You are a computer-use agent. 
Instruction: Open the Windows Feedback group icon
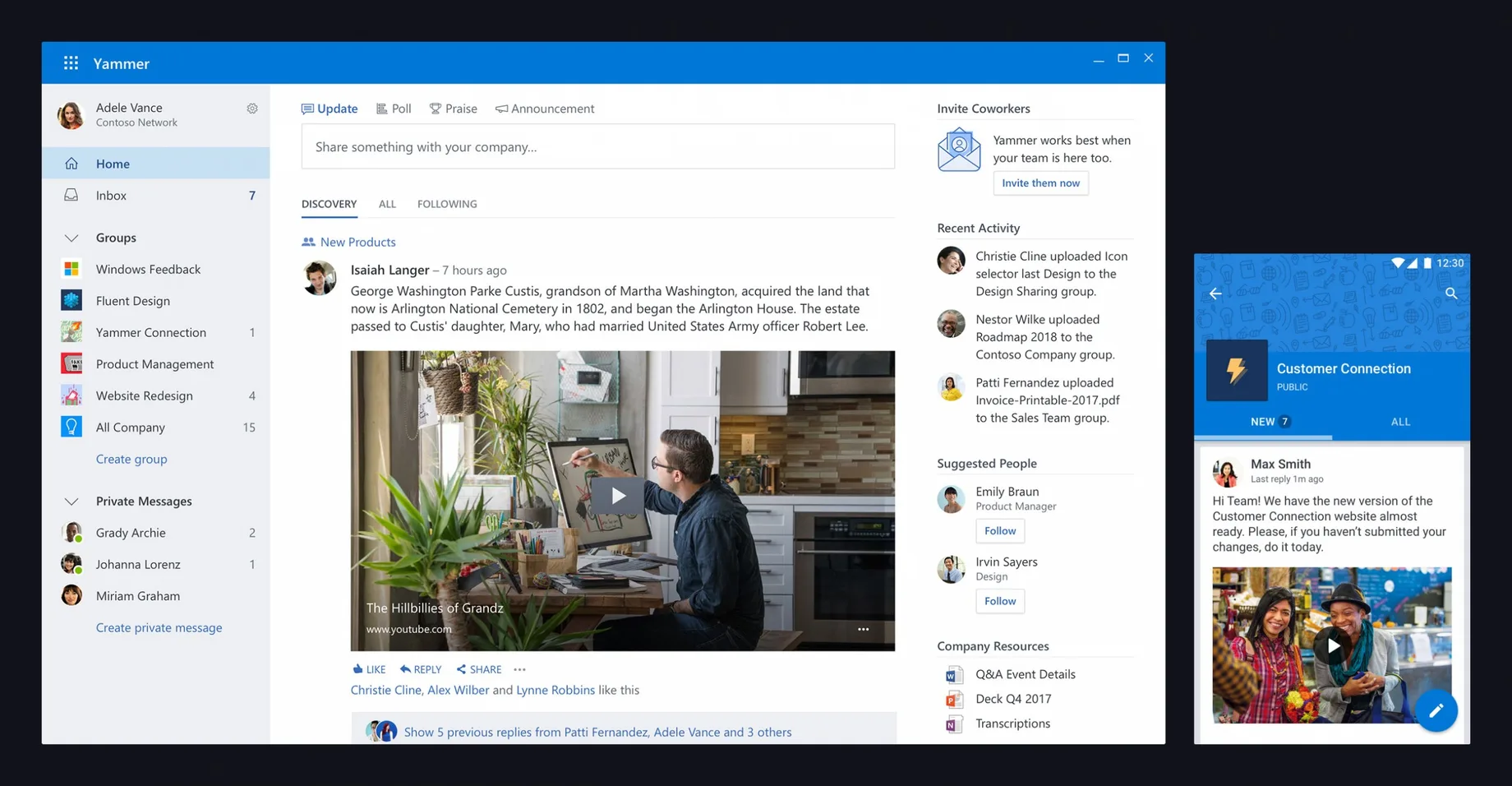pyautogui.click(x=71, y=269)
